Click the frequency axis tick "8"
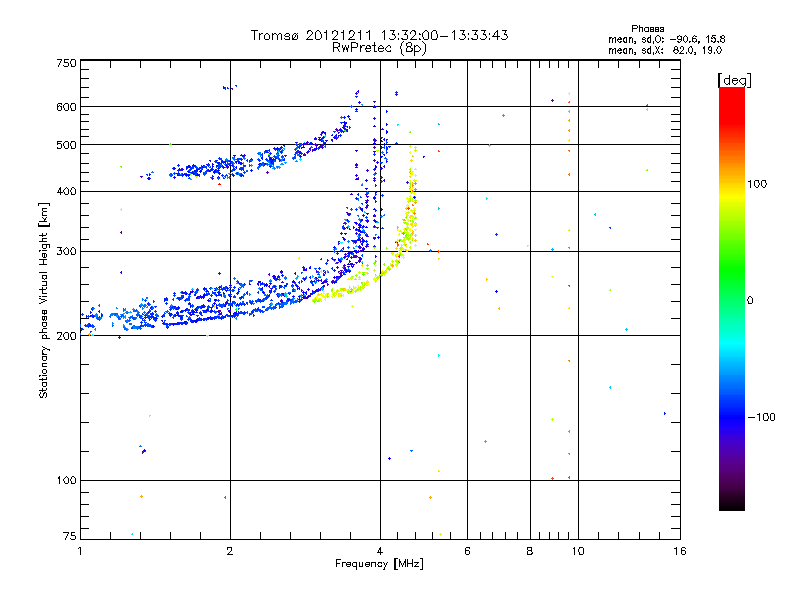Screen dimensions: 800x600 [530, 551]
